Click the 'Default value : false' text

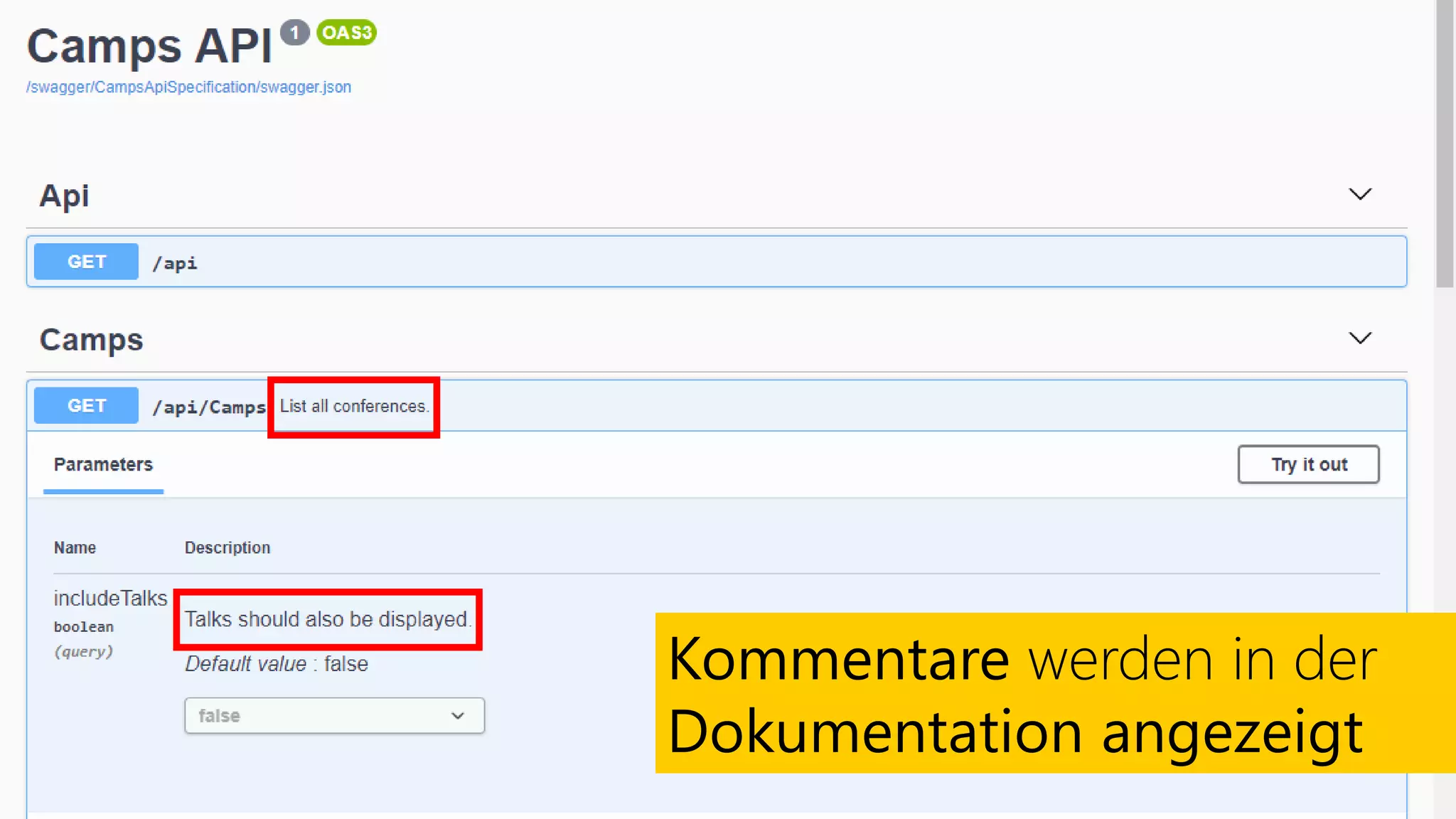(277, 664)
